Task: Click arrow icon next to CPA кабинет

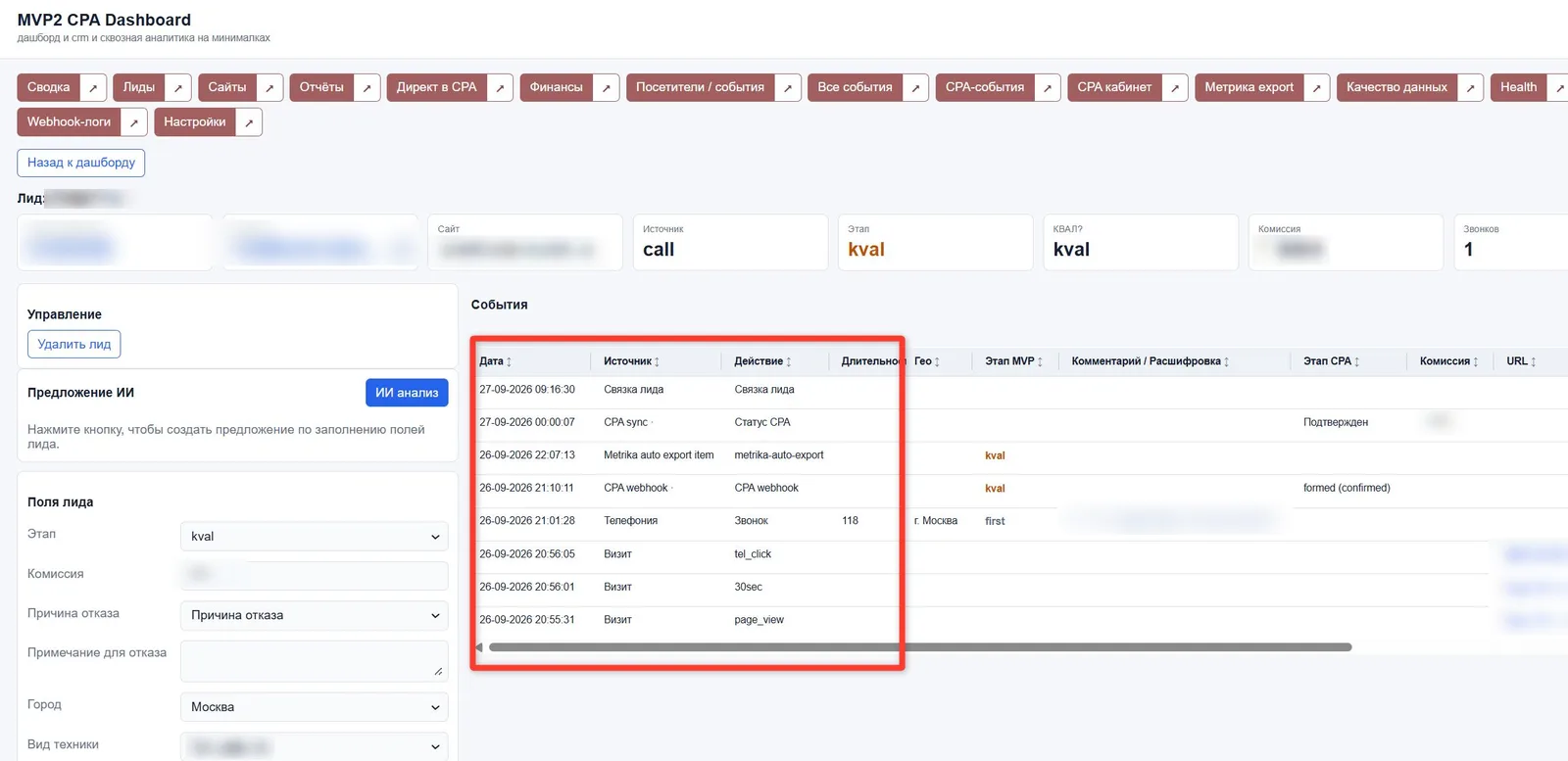Action: coord(1175,87)
